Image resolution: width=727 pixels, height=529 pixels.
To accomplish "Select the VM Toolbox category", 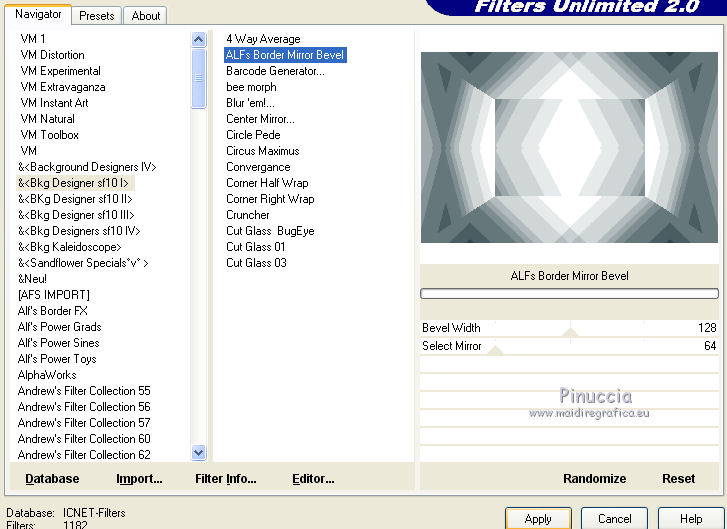I will click(x=49, y=135).
